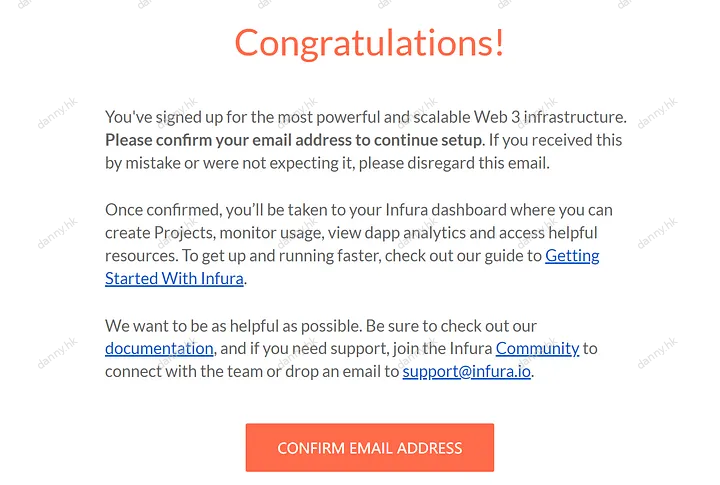This screenshot has height=485, width=720.
Task: Click the phrase create Projects
Action: [160, 233]
